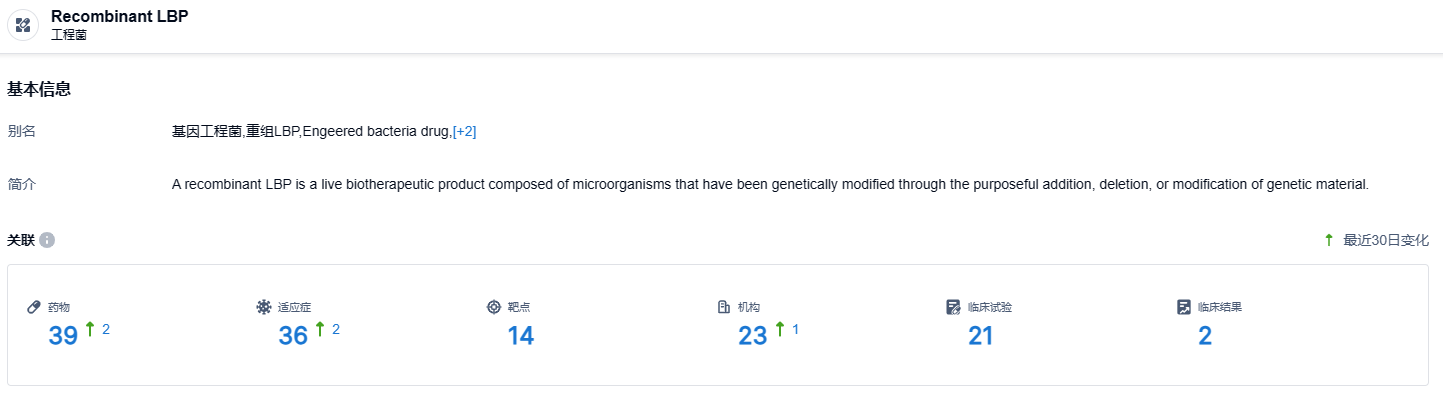Open the info tooltip icon next to 关联

point(47,240)
